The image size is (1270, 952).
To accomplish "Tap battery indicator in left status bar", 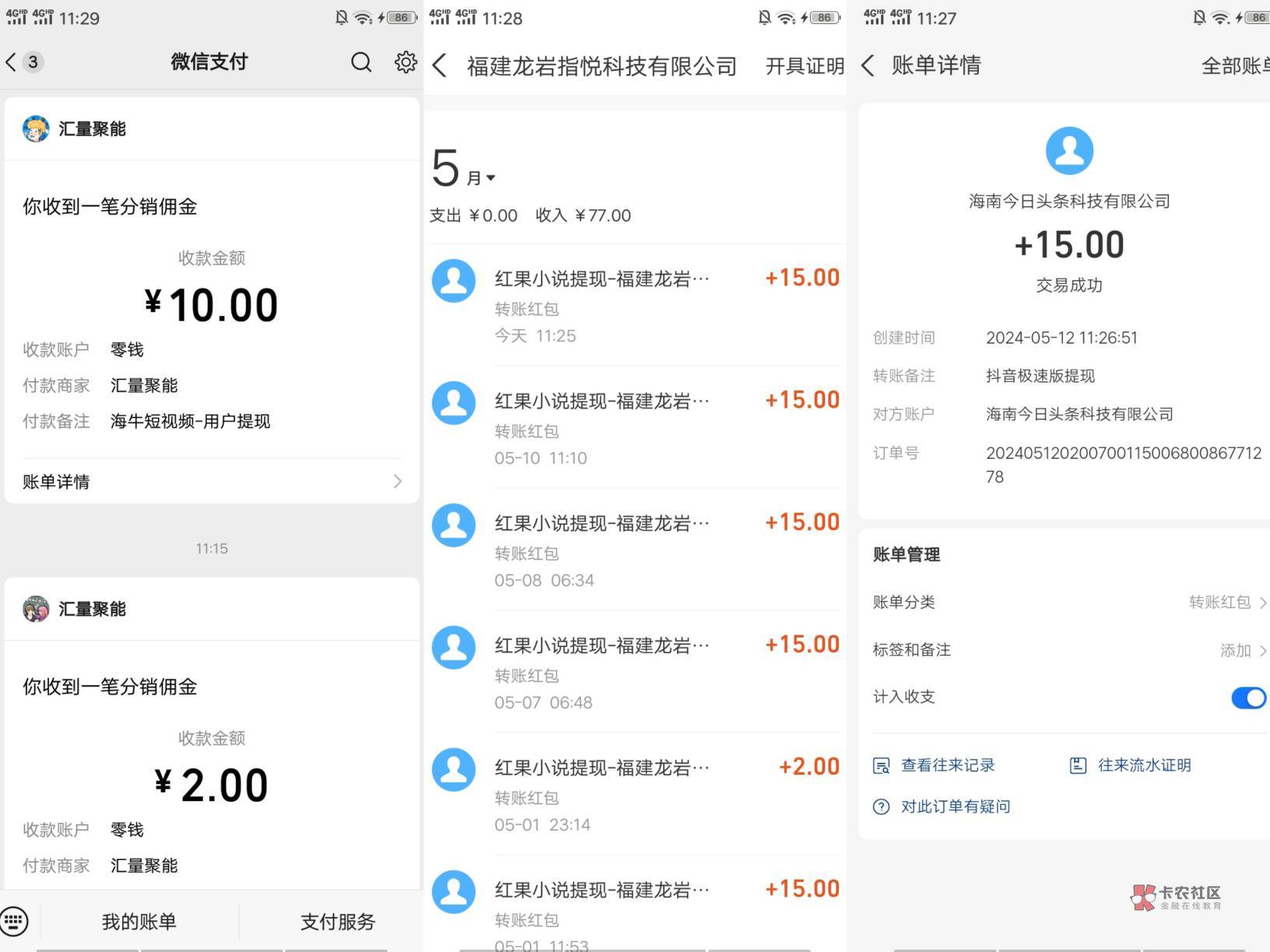I will point(402,17).
